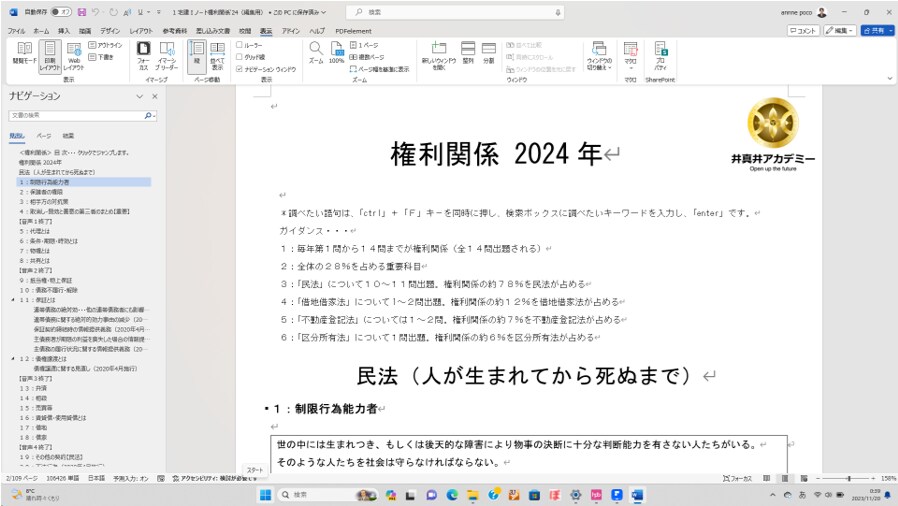Close the Navigation pane
The image size is (898, 506).
(155, 97)
